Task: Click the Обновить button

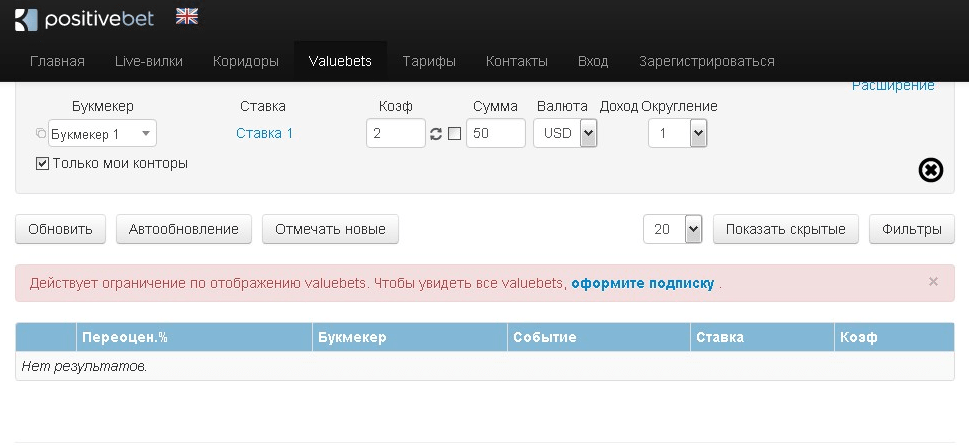Action: (61, 229)
